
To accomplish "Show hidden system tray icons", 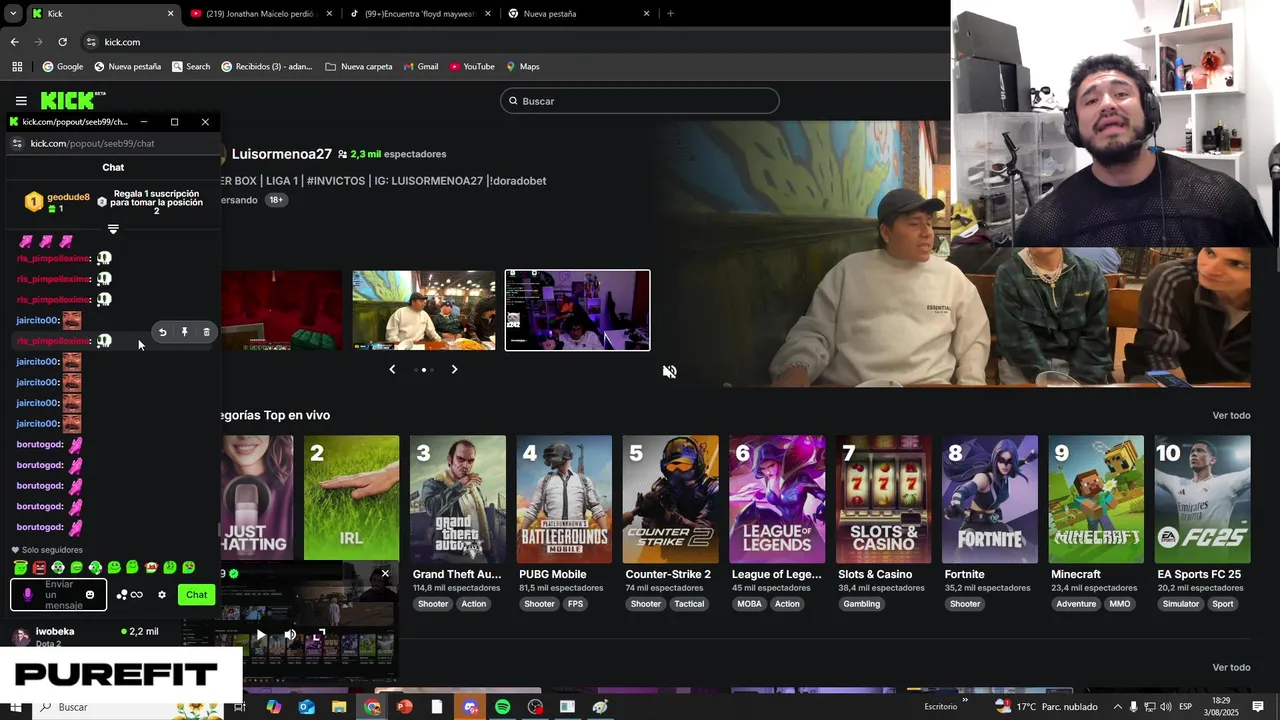I will pos(1117,707).
